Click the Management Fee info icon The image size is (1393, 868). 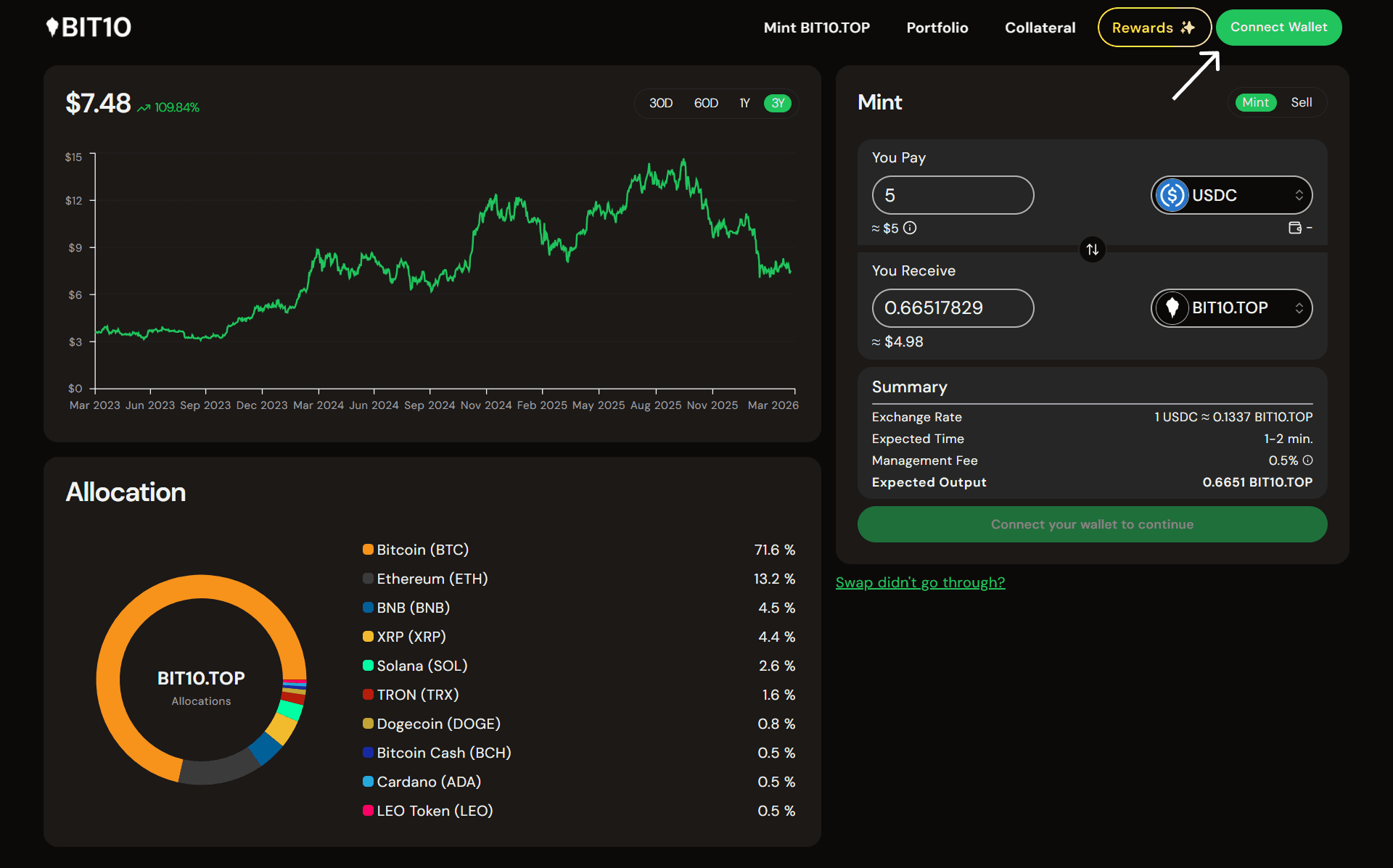[1307, 460]
